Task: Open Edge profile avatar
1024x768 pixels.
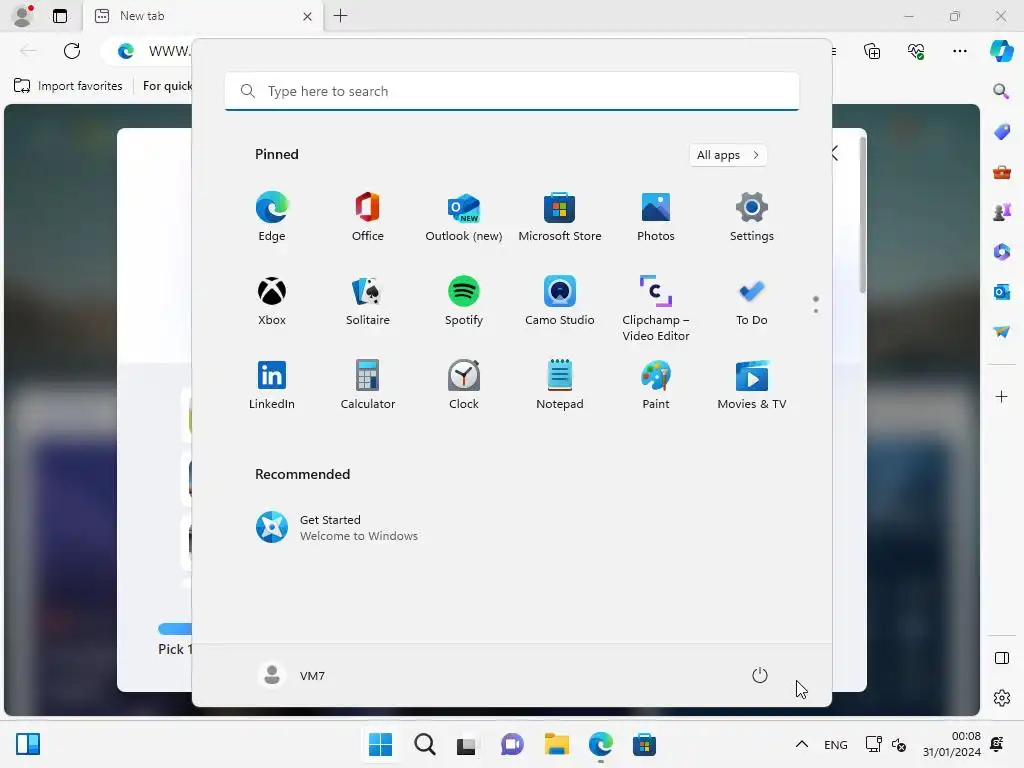Action: (23, 16)
